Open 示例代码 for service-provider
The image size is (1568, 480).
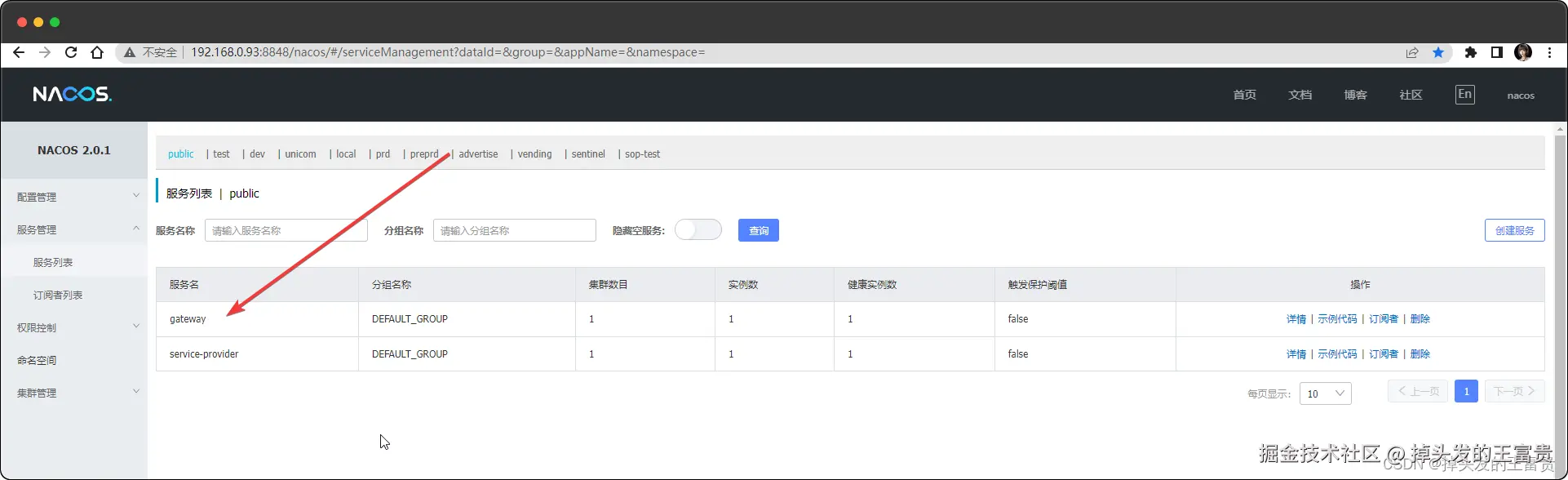[x=1337, y=354]
